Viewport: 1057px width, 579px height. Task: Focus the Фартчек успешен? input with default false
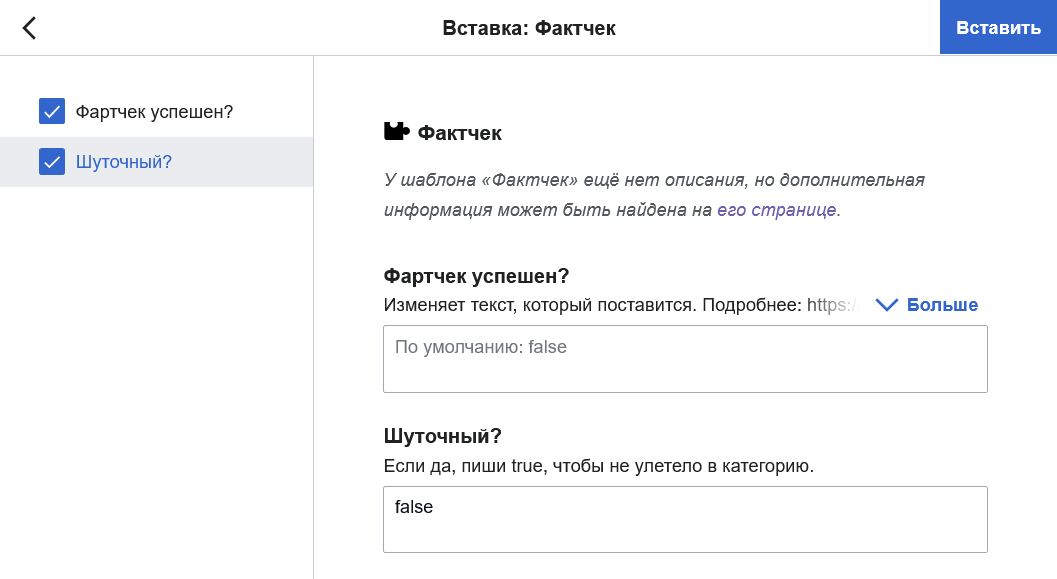pyautogui.click(x=685, y=359)
